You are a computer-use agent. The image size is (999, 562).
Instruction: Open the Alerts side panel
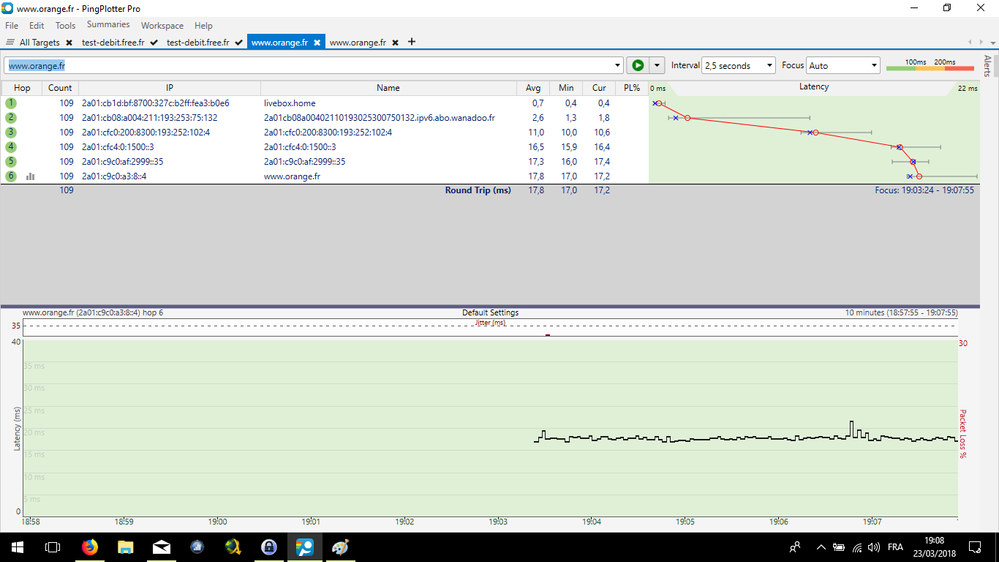(x=987, y=66)
